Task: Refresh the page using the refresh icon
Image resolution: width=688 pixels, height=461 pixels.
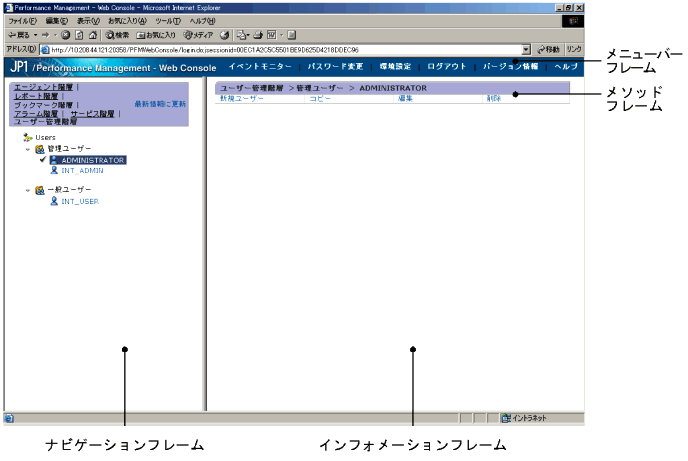Action: point(79,35)
